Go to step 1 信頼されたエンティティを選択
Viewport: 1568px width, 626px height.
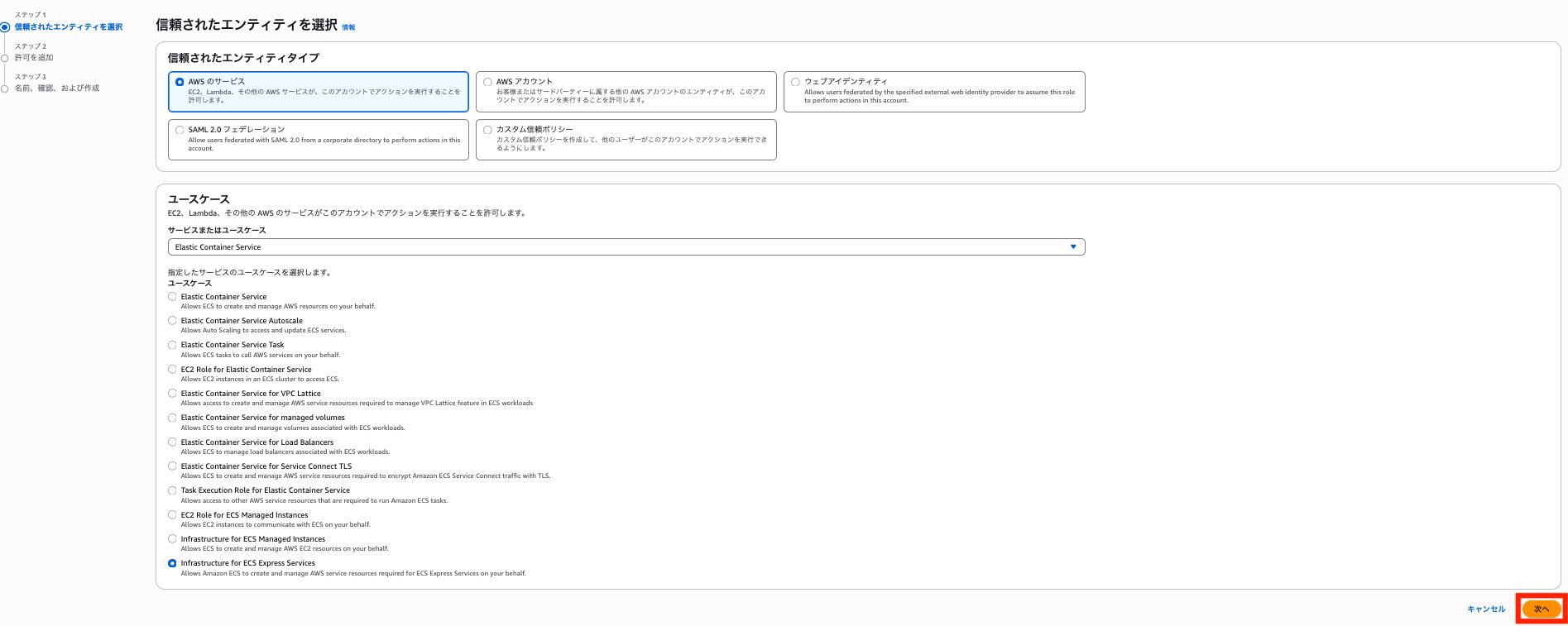pos(69,27)
